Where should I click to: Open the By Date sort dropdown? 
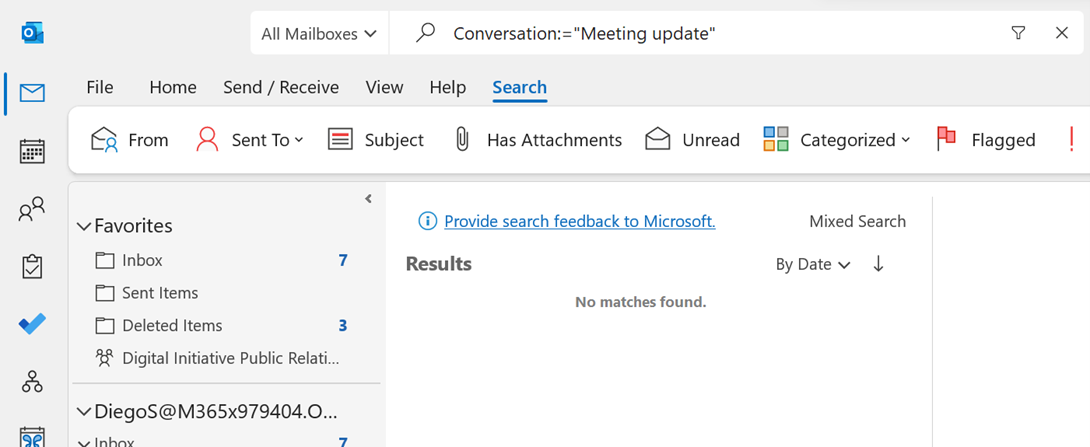(812, 264)
